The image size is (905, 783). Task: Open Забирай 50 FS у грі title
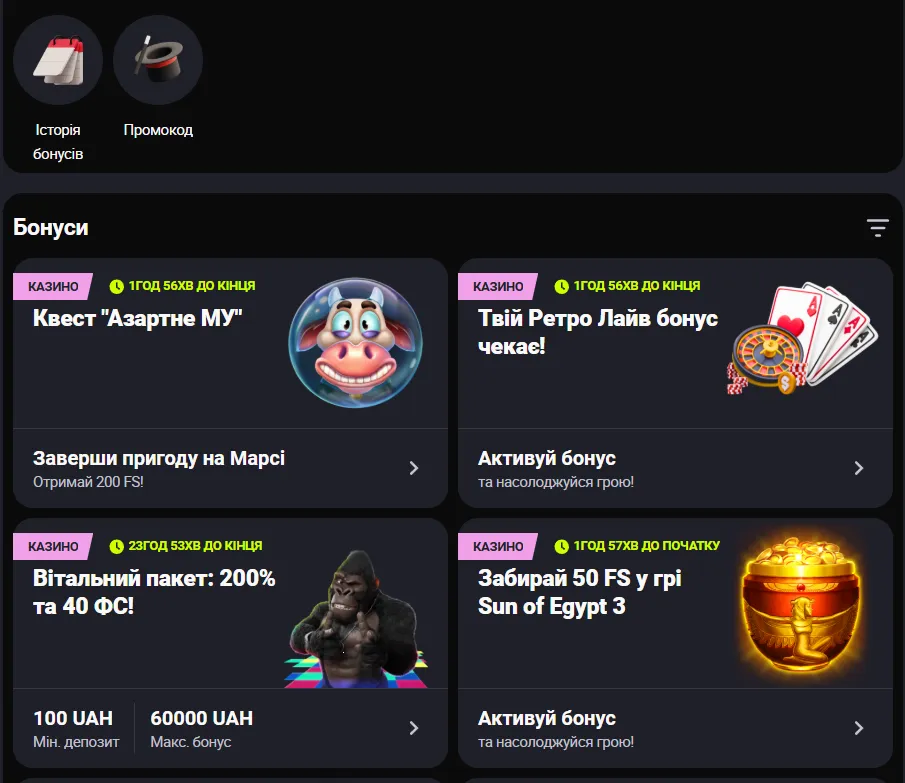579,592
